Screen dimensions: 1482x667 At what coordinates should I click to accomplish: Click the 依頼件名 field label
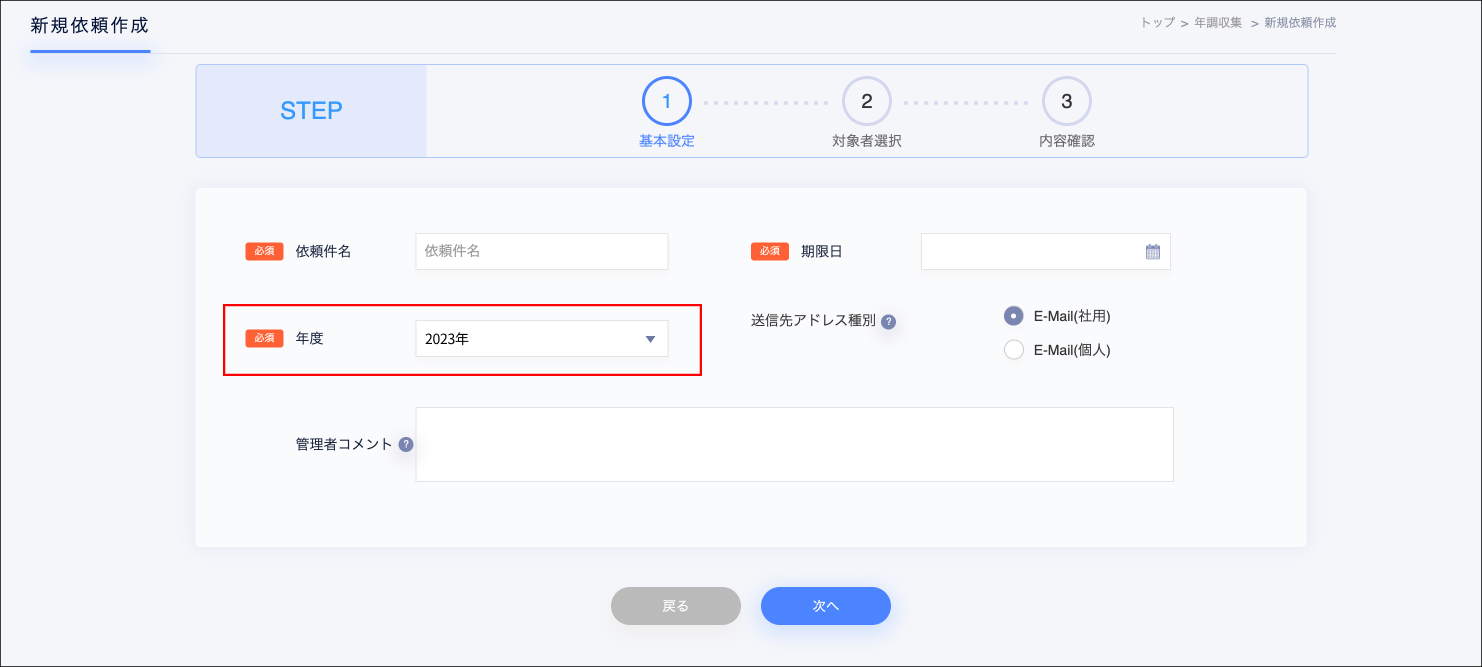324,252
